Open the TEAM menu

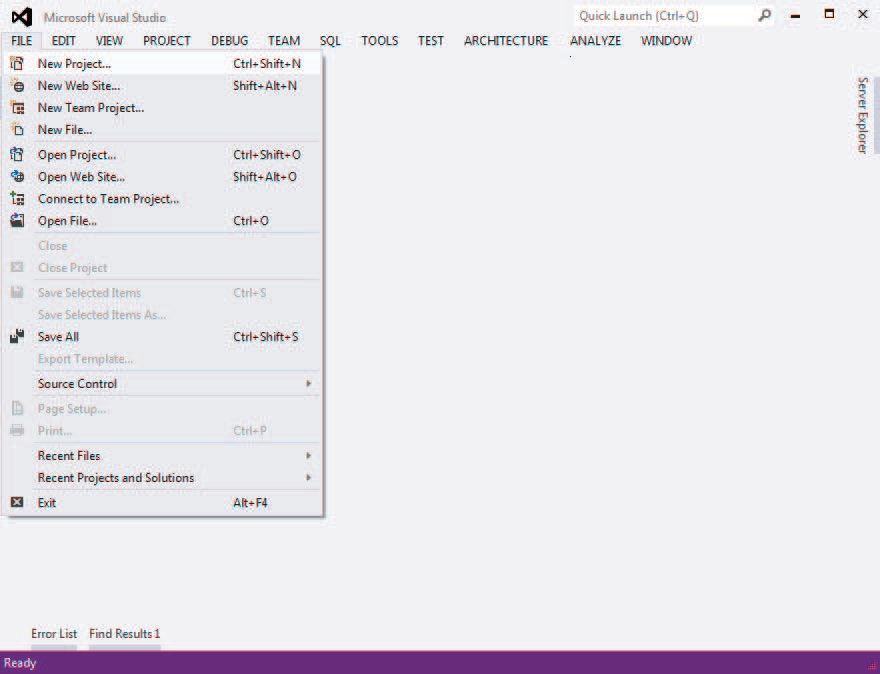pos(284,41)
